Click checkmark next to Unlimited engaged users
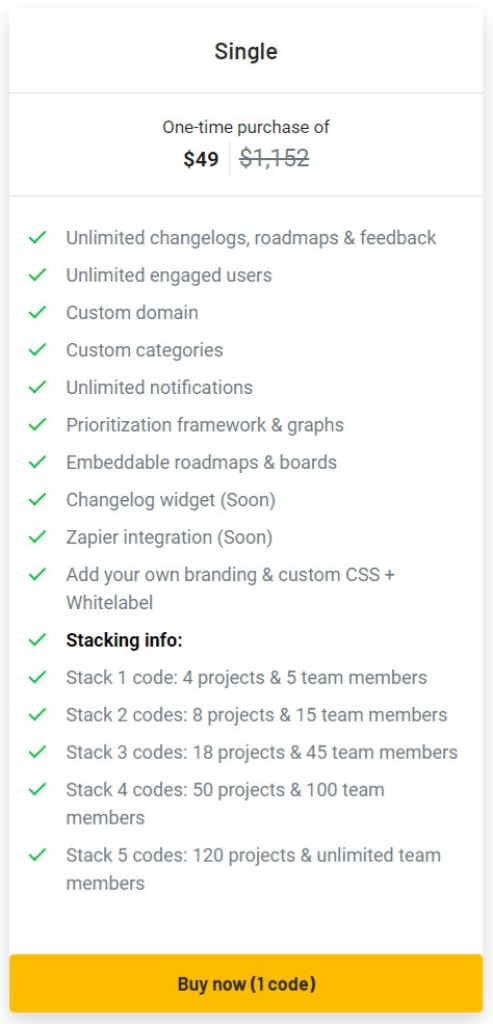The image size is (493, 1024). 37,275
